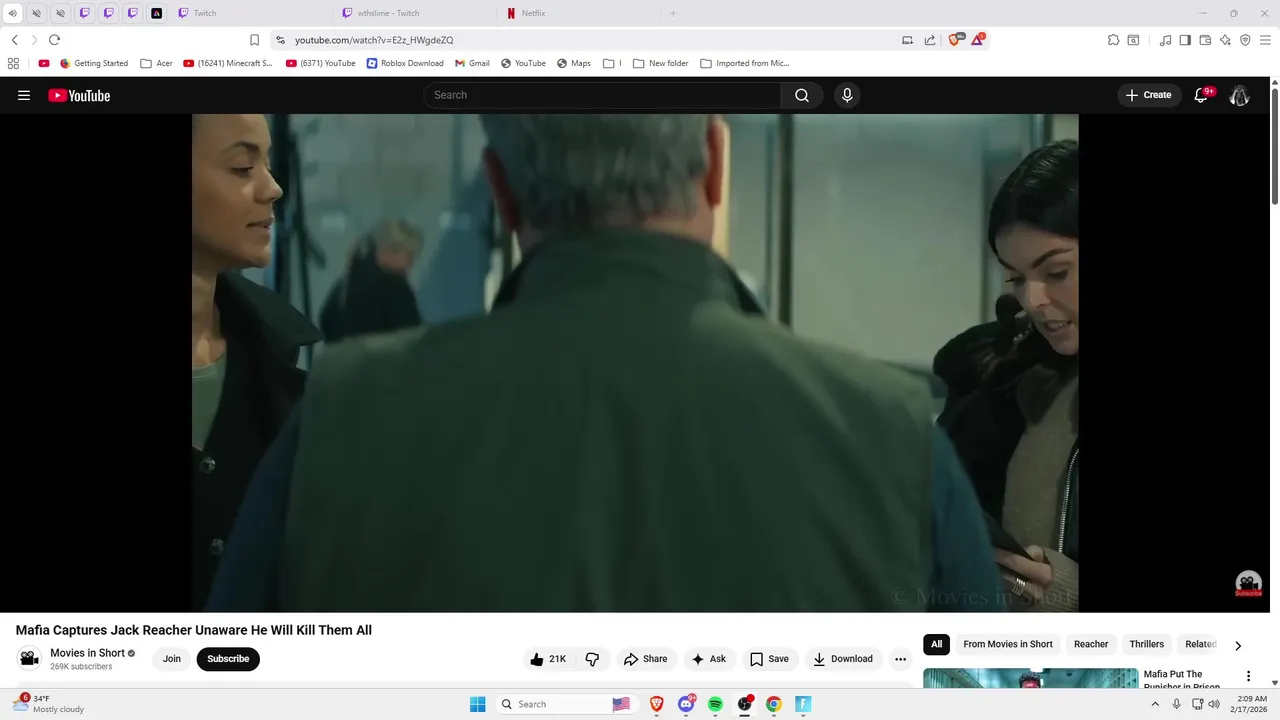Click the cast/install icon in address bar
Screen dimensions: 1280x720
pos(907,40)
